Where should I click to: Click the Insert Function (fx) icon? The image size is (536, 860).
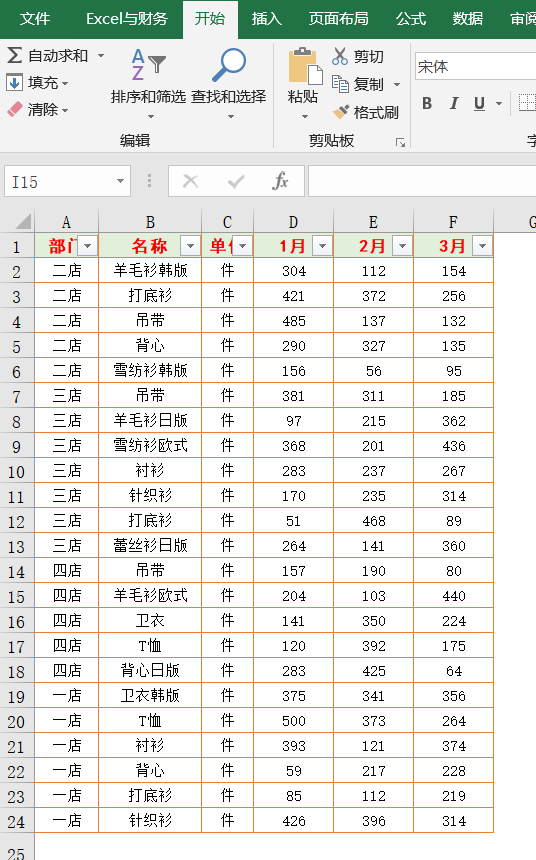[280, 181]
